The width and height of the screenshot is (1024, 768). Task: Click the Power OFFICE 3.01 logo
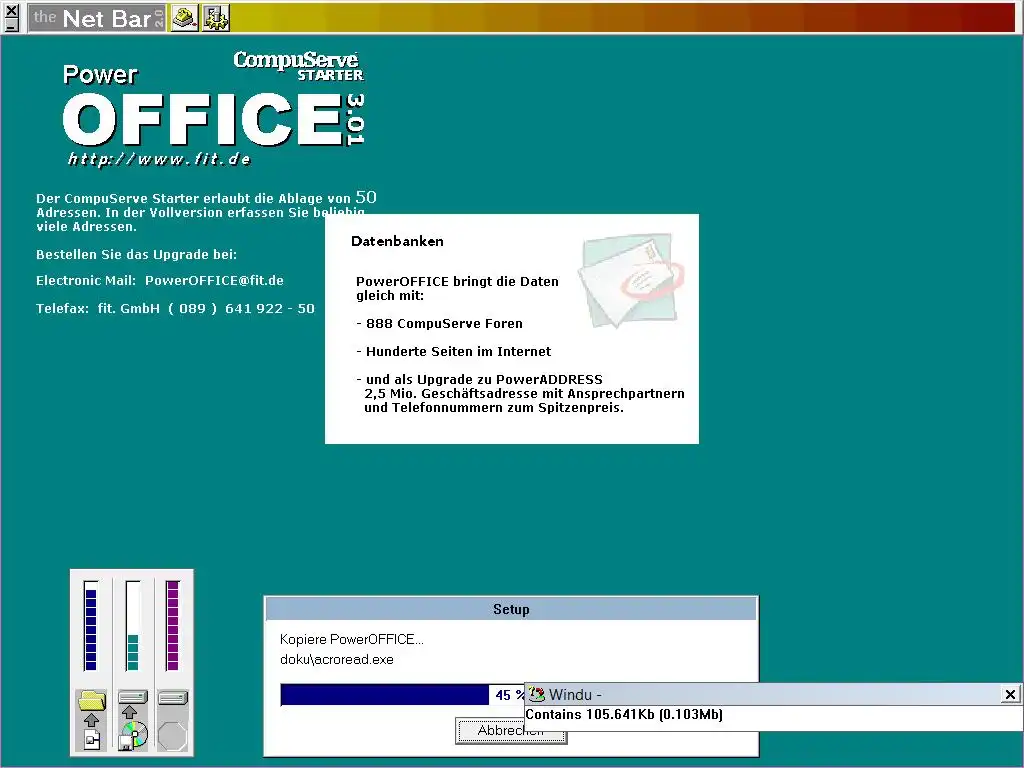click(x=214, y=104)
